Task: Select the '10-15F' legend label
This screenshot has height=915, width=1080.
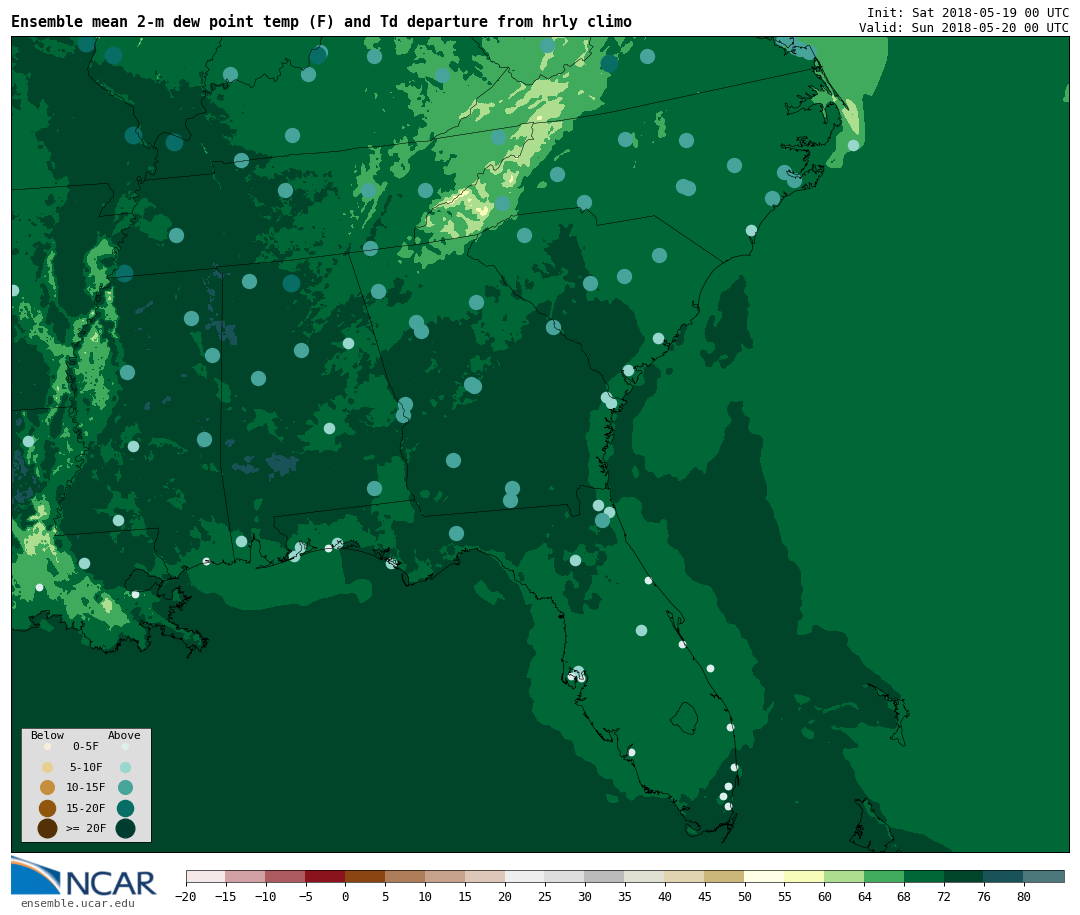Action: click(x=86, y=788)
